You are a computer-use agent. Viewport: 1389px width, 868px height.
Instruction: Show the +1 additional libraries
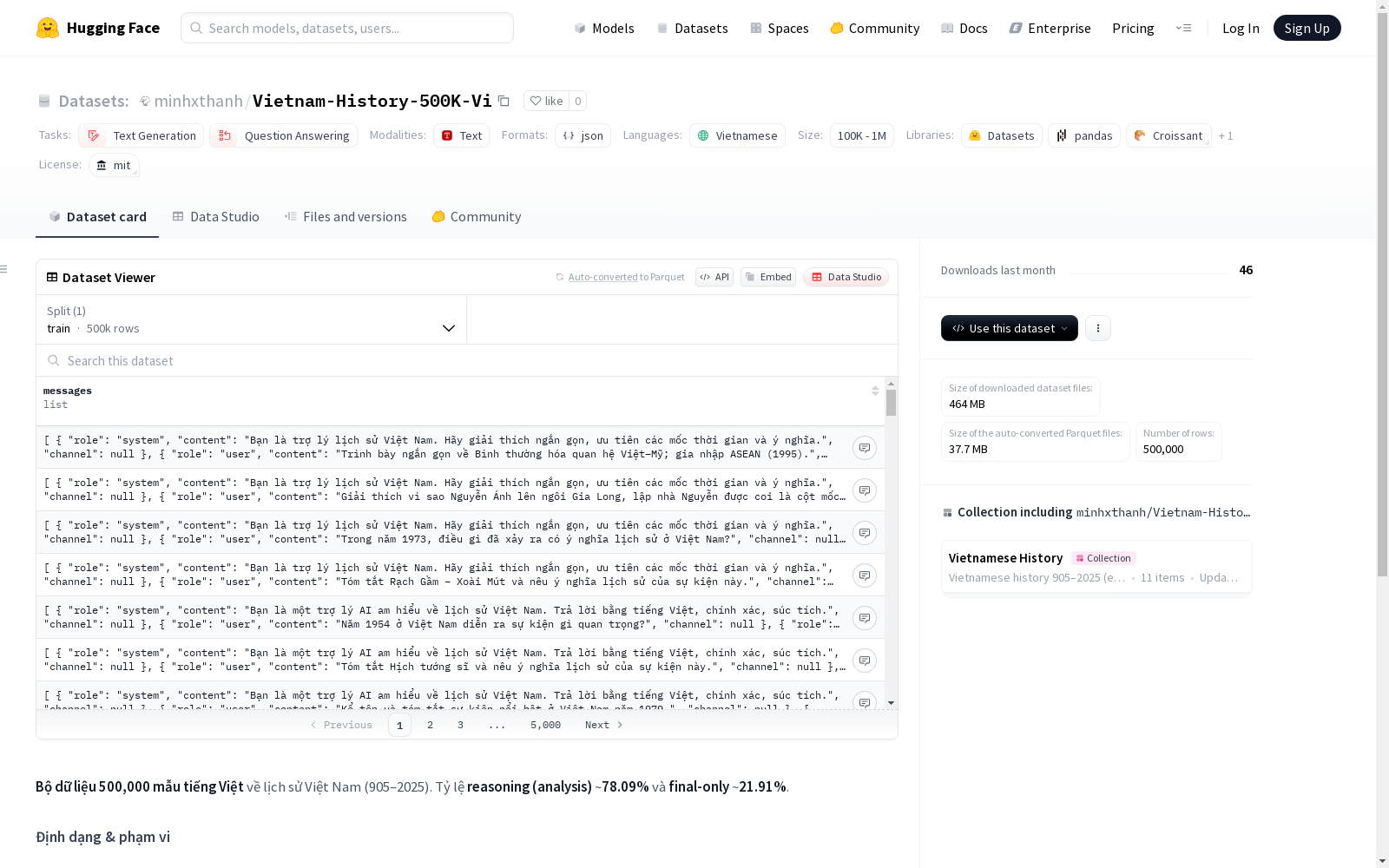tap(1226, 135)
